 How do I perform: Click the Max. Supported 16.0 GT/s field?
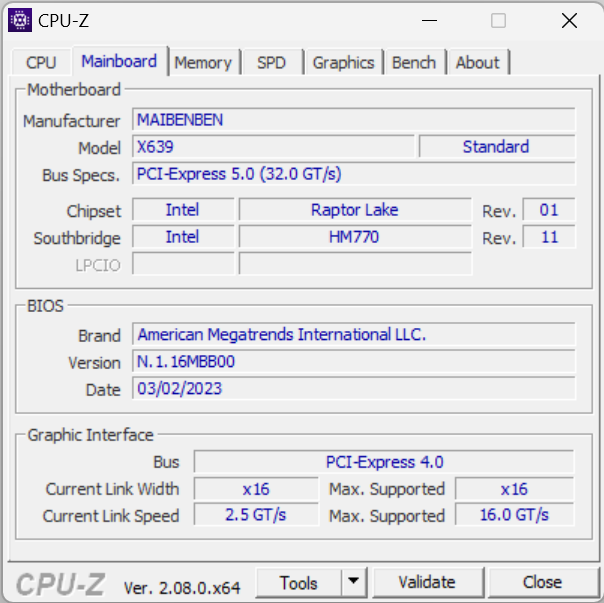pos(514,515)
